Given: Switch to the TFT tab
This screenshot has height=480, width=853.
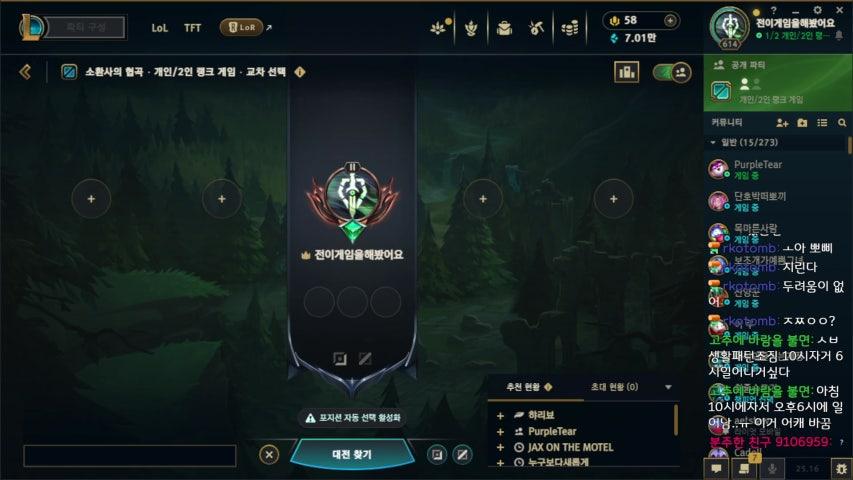Looking at the screenshot, I should point(193,28).
